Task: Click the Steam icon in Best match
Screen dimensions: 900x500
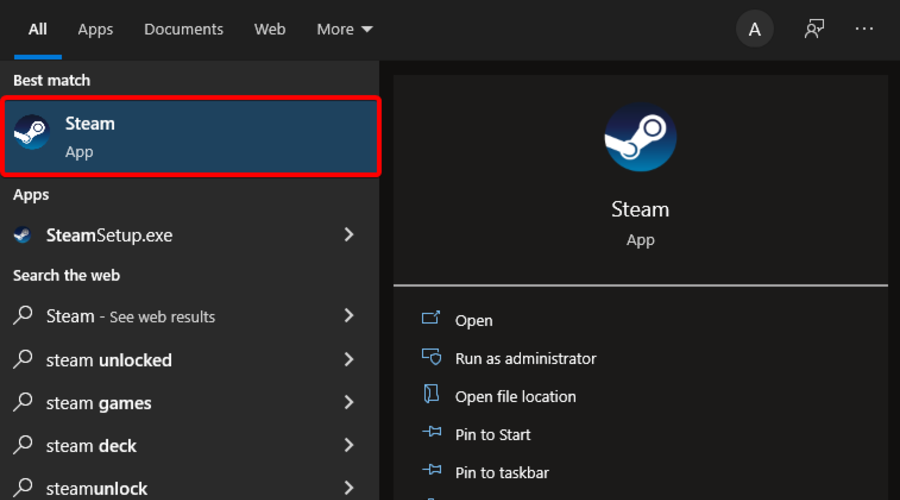Action: tap(32, 133)
